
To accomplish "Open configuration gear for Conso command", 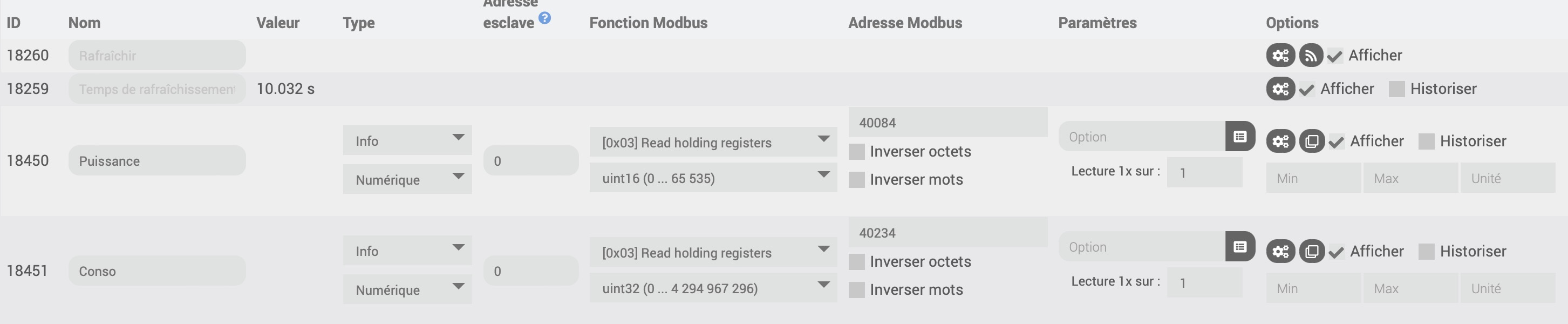I will (1280, 252).
